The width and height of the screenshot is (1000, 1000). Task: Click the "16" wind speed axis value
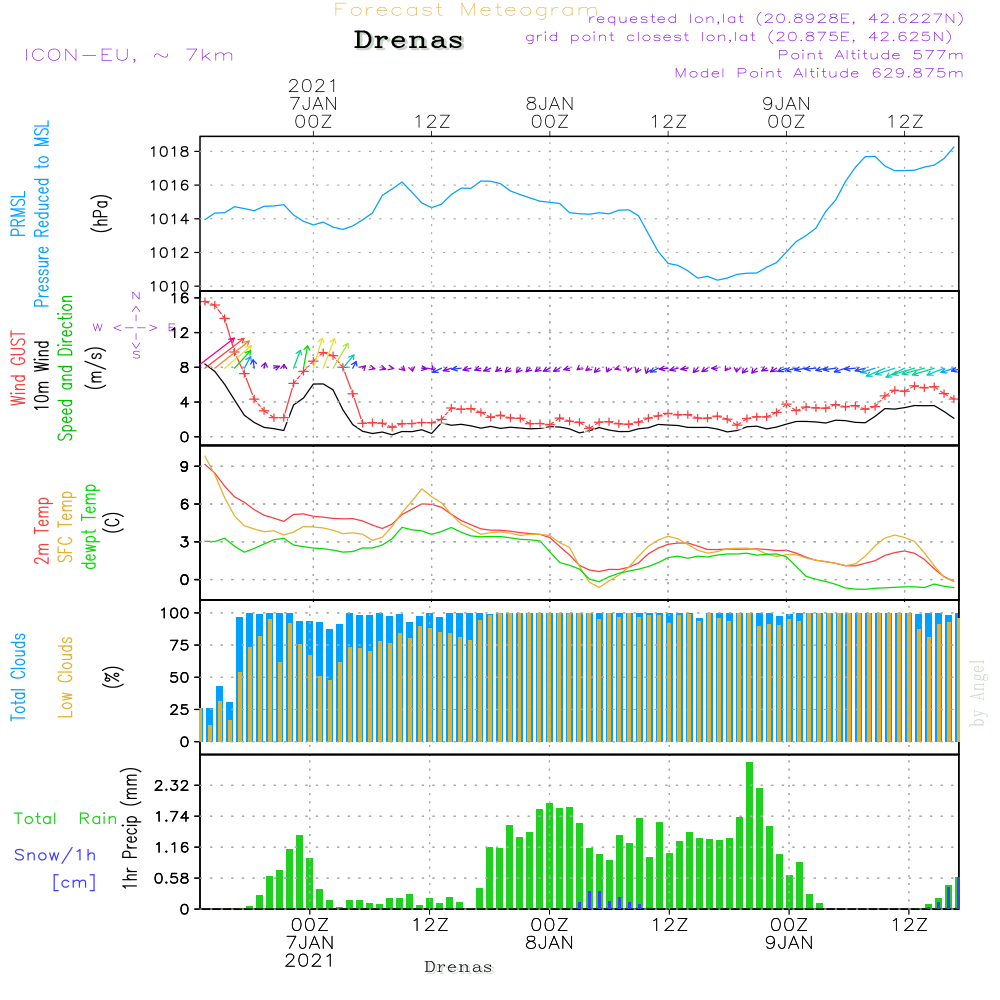tap(180, 298)
